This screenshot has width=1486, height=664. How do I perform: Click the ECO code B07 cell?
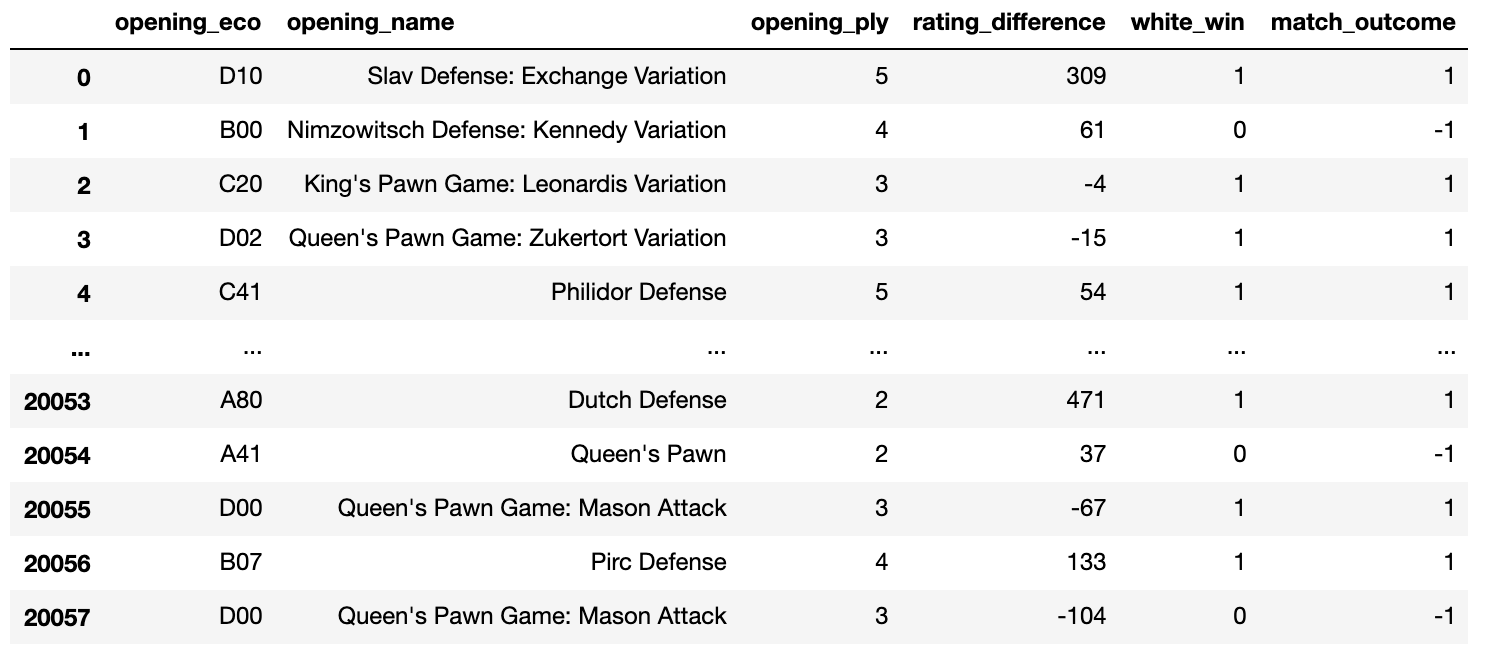(x=240, y=562)
